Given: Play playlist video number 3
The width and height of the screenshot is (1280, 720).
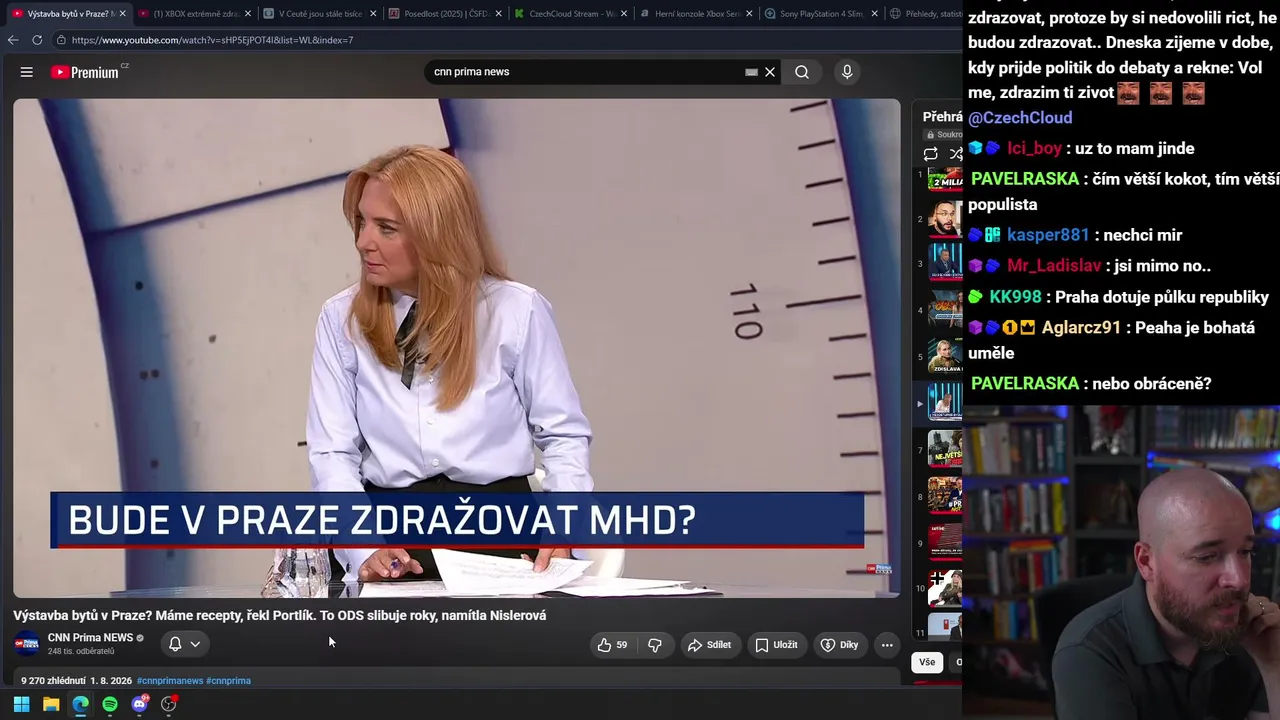Looking at the screenshot, I should point(945,264).
